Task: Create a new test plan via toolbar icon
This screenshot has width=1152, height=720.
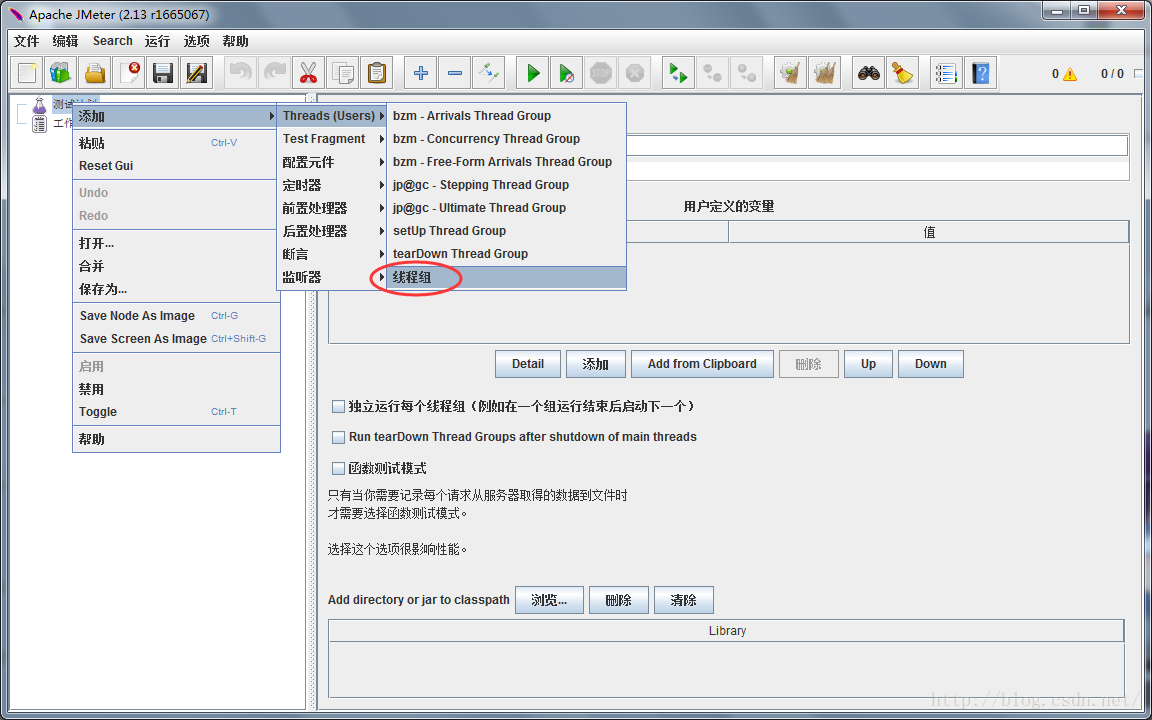Action: (27, 73)
